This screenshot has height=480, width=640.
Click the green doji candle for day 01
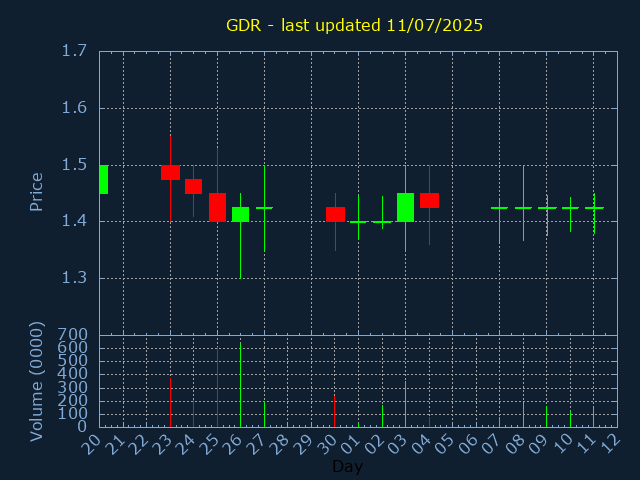coord(358,222)
